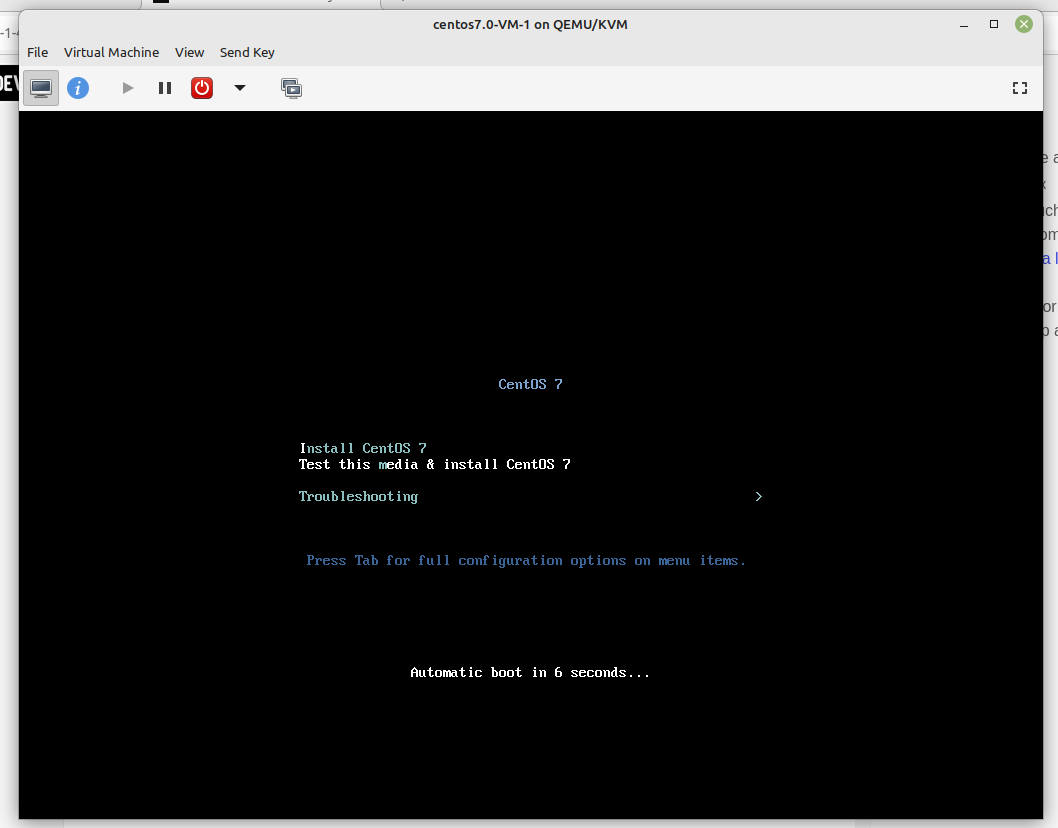Close the centos7.0-VM-1 window
Screen dimensions: 1058x828
[x=1024, y=24]
